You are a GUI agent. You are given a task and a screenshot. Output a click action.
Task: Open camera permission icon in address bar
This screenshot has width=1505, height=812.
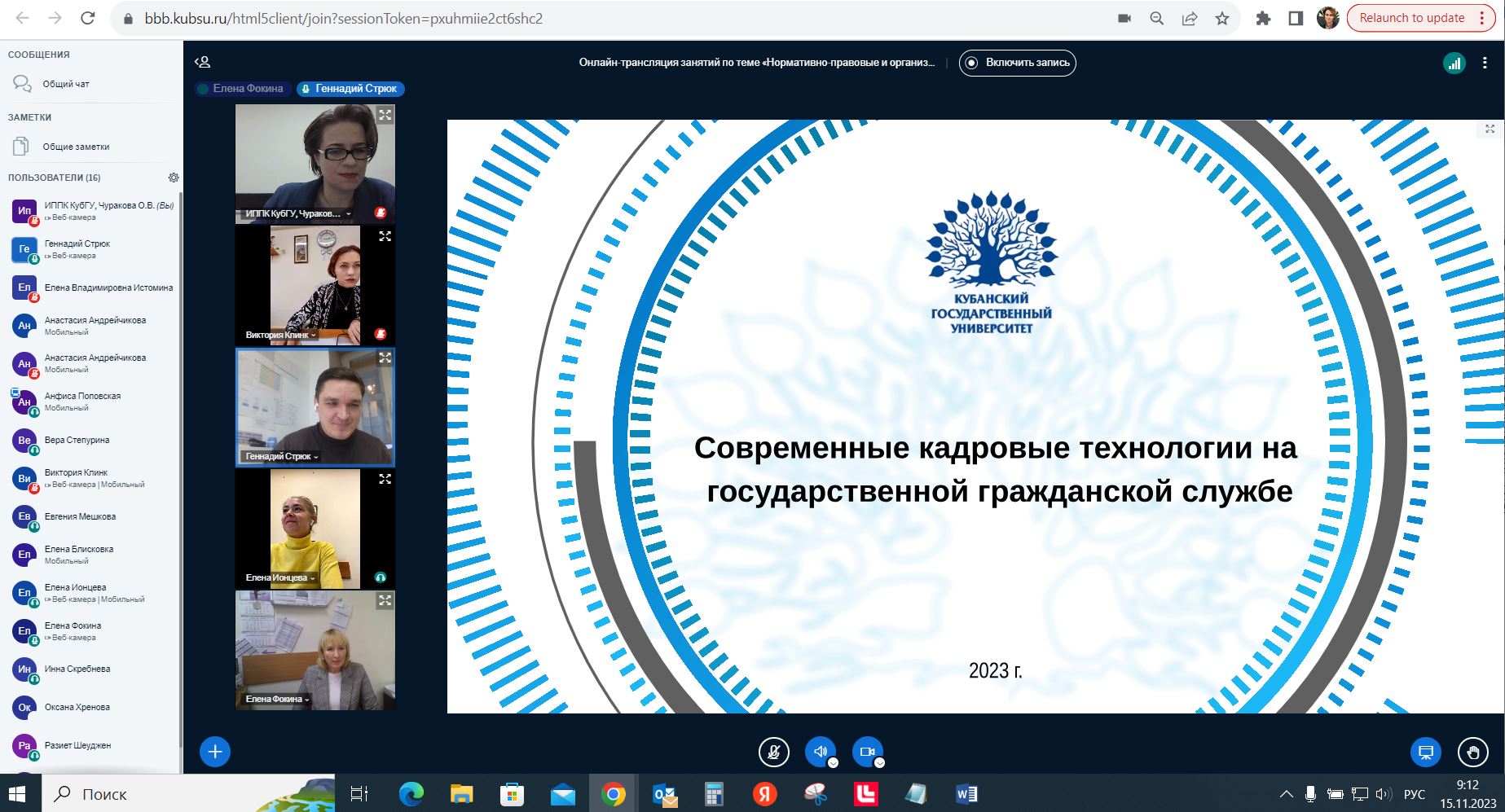(x=1124, y=18)
